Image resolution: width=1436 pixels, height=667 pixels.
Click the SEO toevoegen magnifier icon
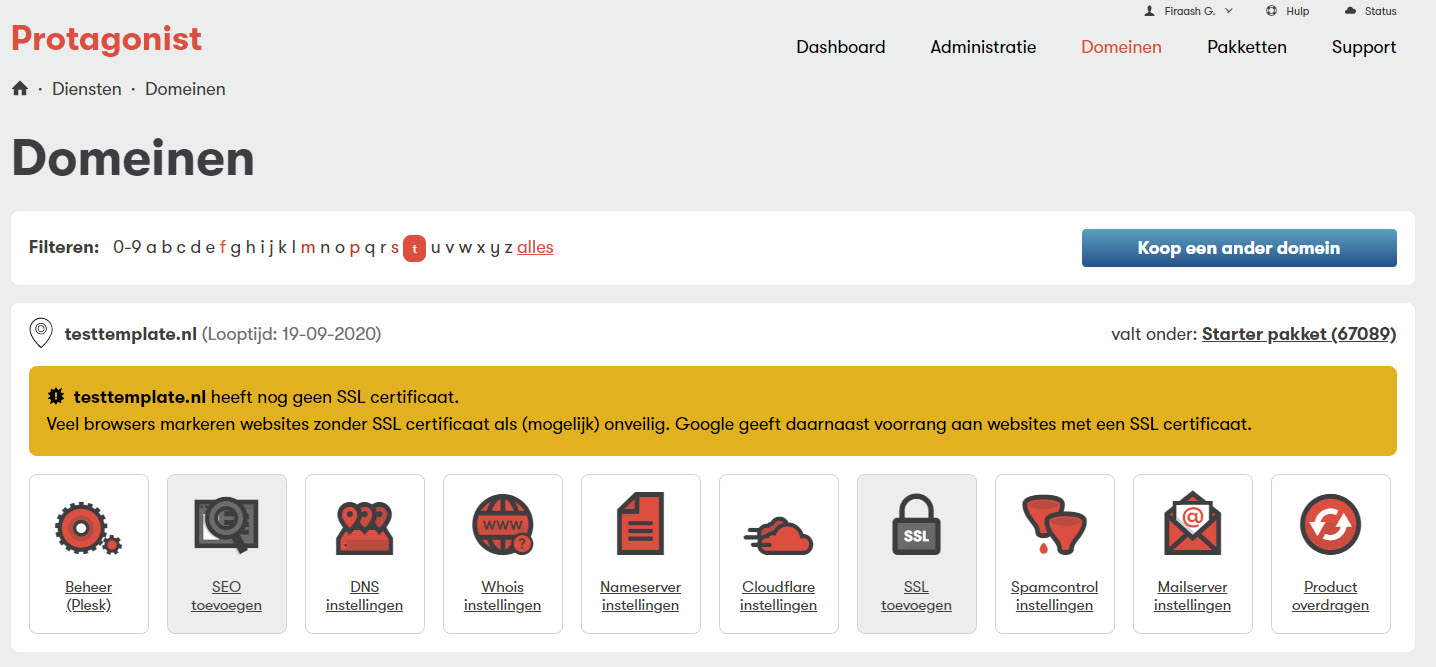coord(226,525)
